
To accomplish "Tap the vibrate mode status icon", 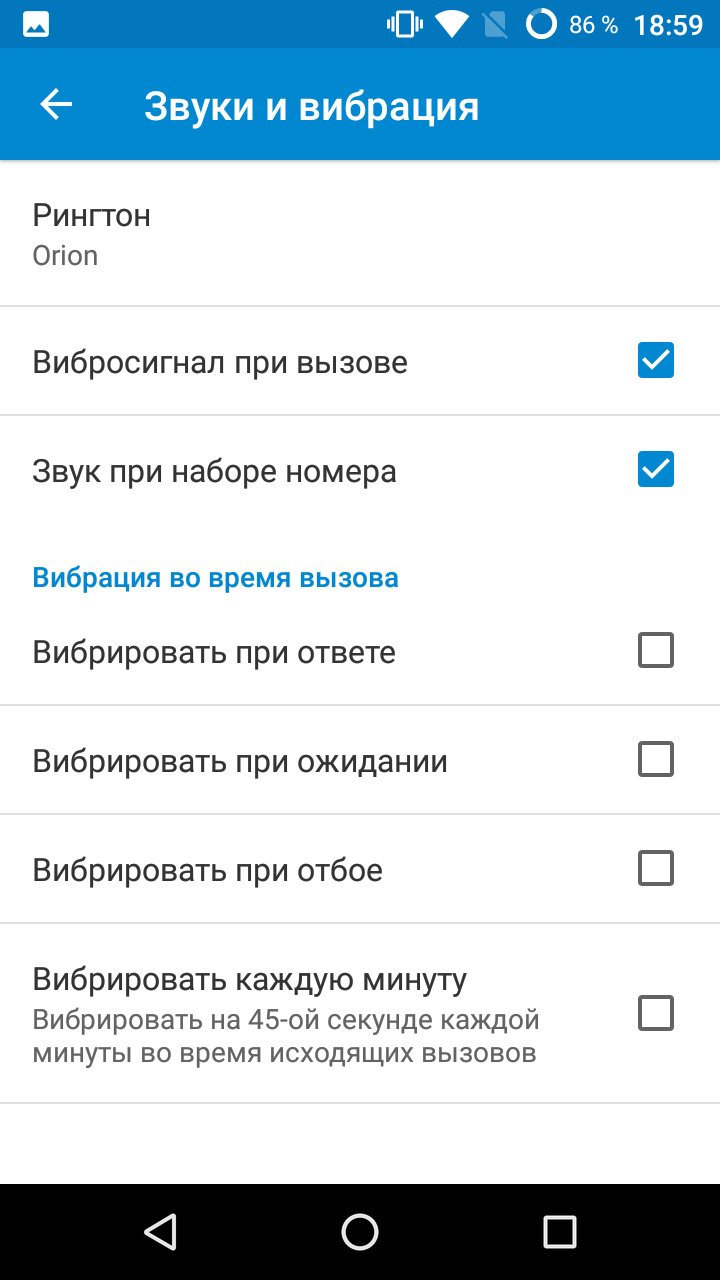I will [404, 24].
